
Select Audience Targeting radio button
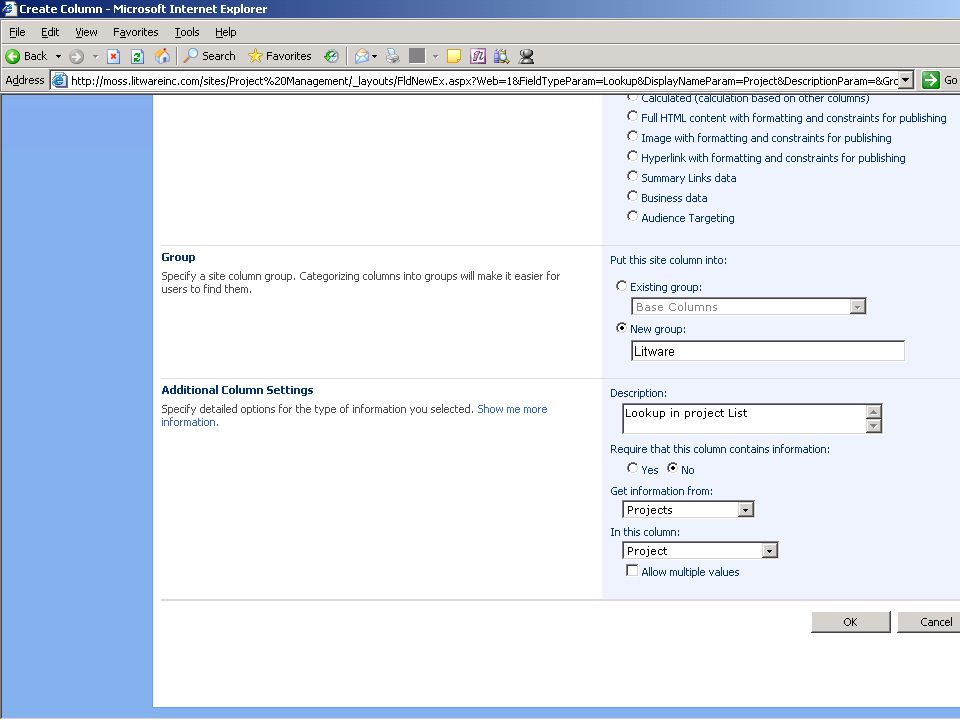pos(632,216)
